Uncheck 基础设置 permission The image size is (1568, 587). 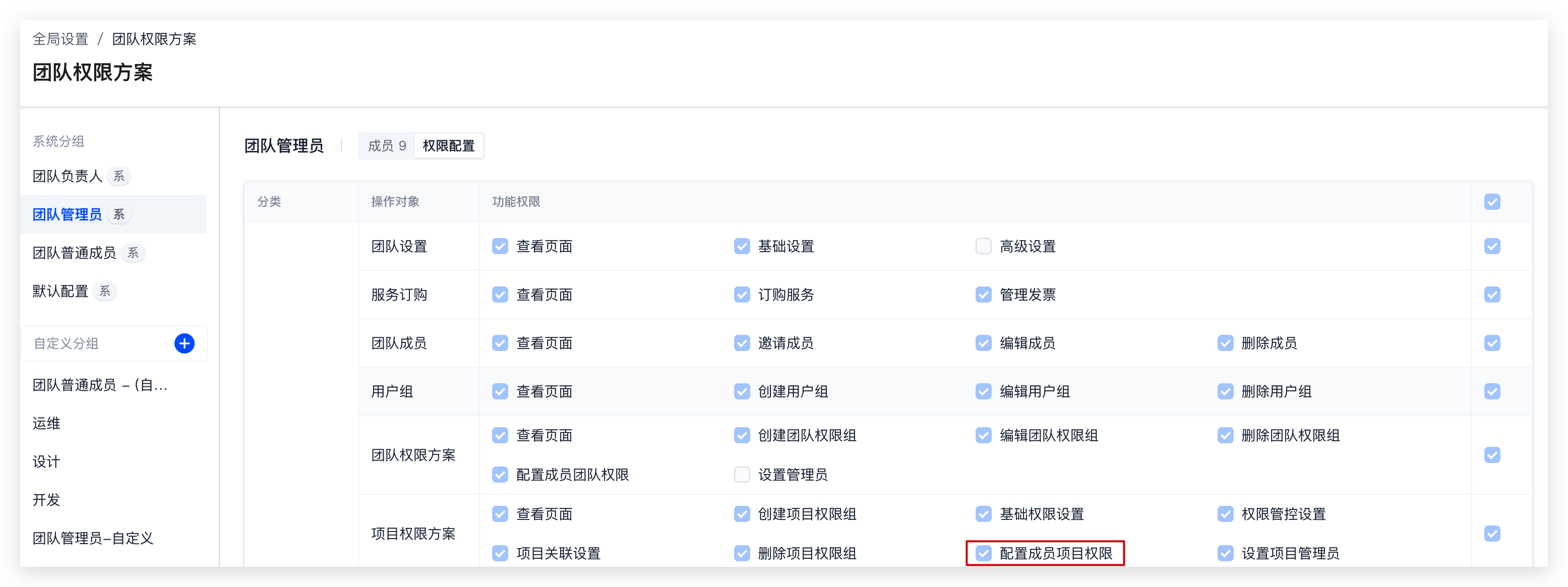pos(741,246)
